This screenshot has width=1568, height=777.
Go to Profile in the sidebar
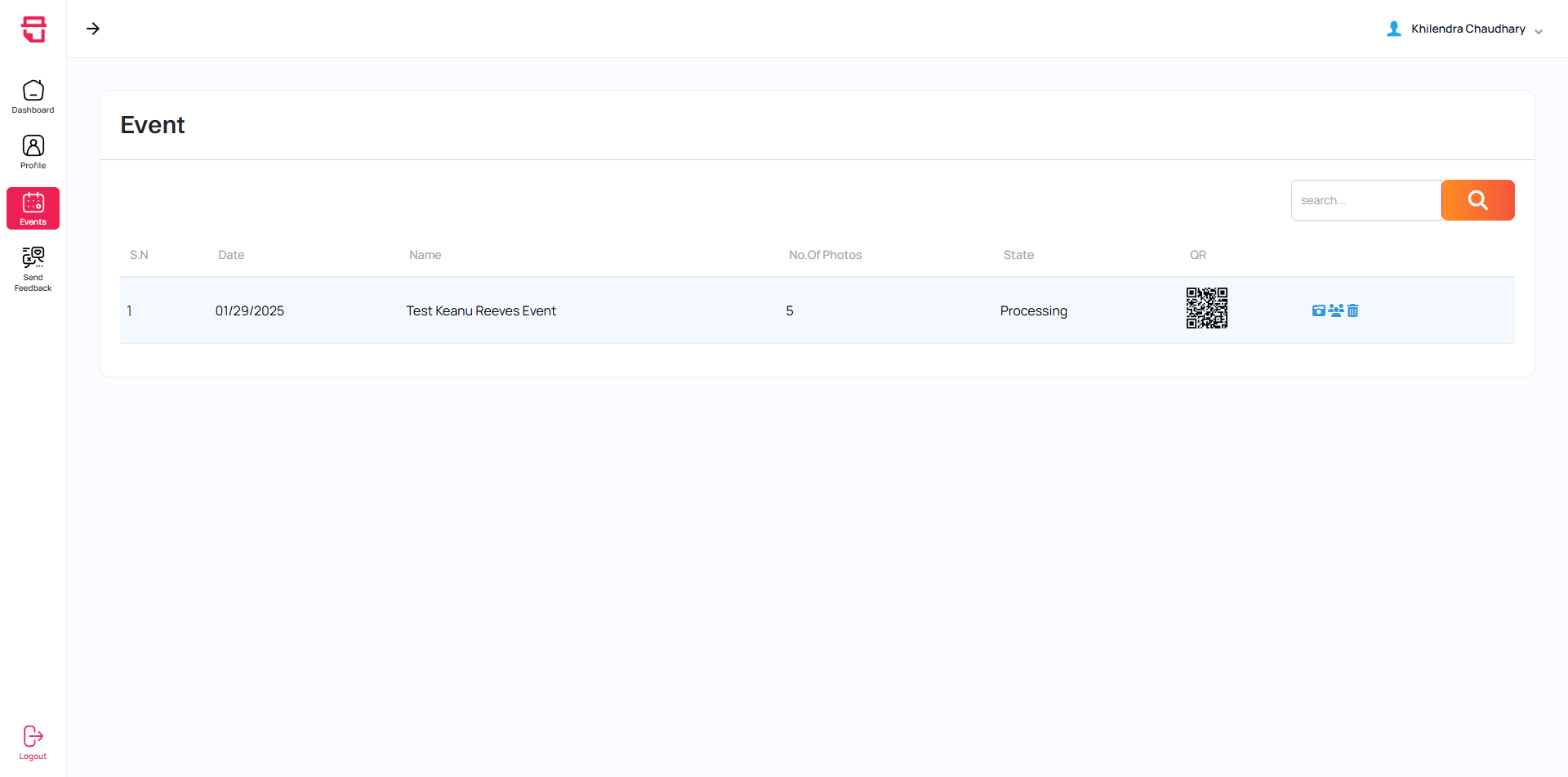click(33, 152)
